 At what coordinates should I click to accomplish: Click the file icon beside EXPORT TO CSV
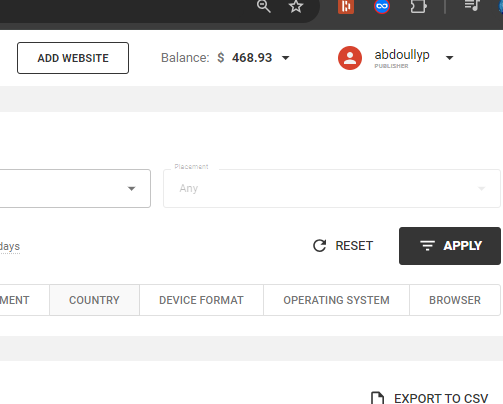coord(377,398)
